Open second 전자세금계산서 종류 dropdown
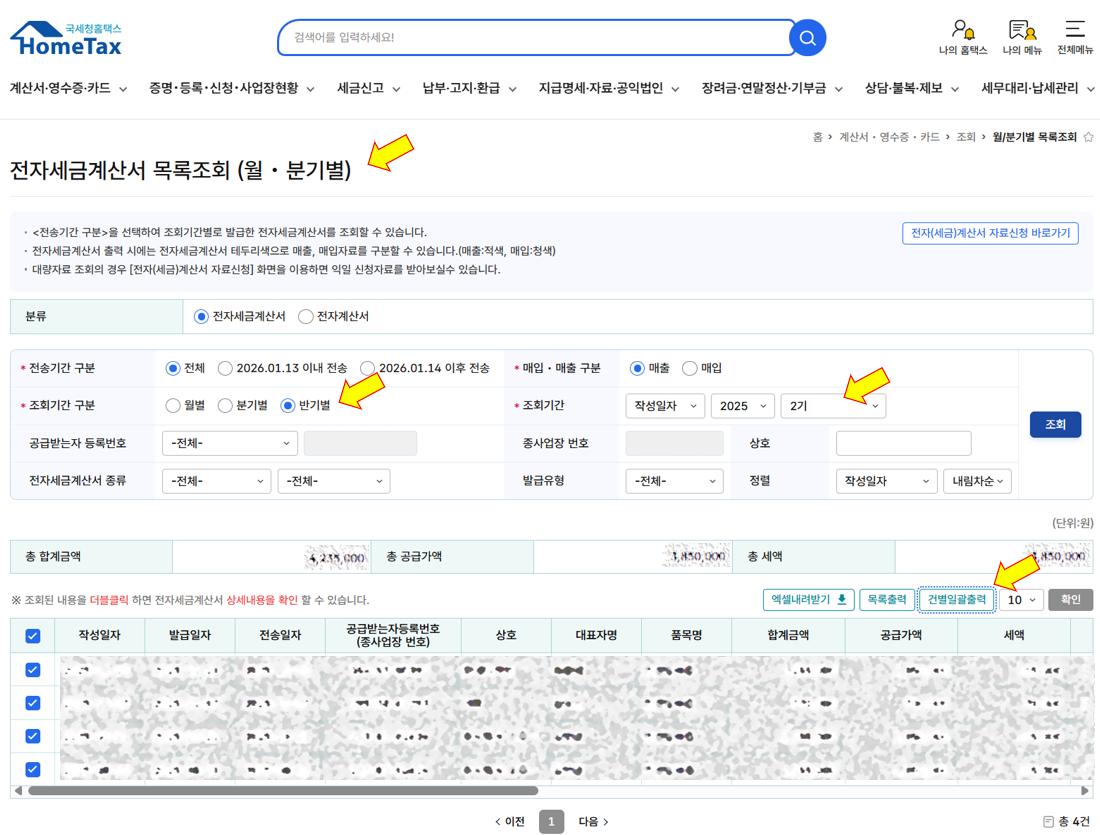Screen dimensions: 1100x835 point(334,481)
